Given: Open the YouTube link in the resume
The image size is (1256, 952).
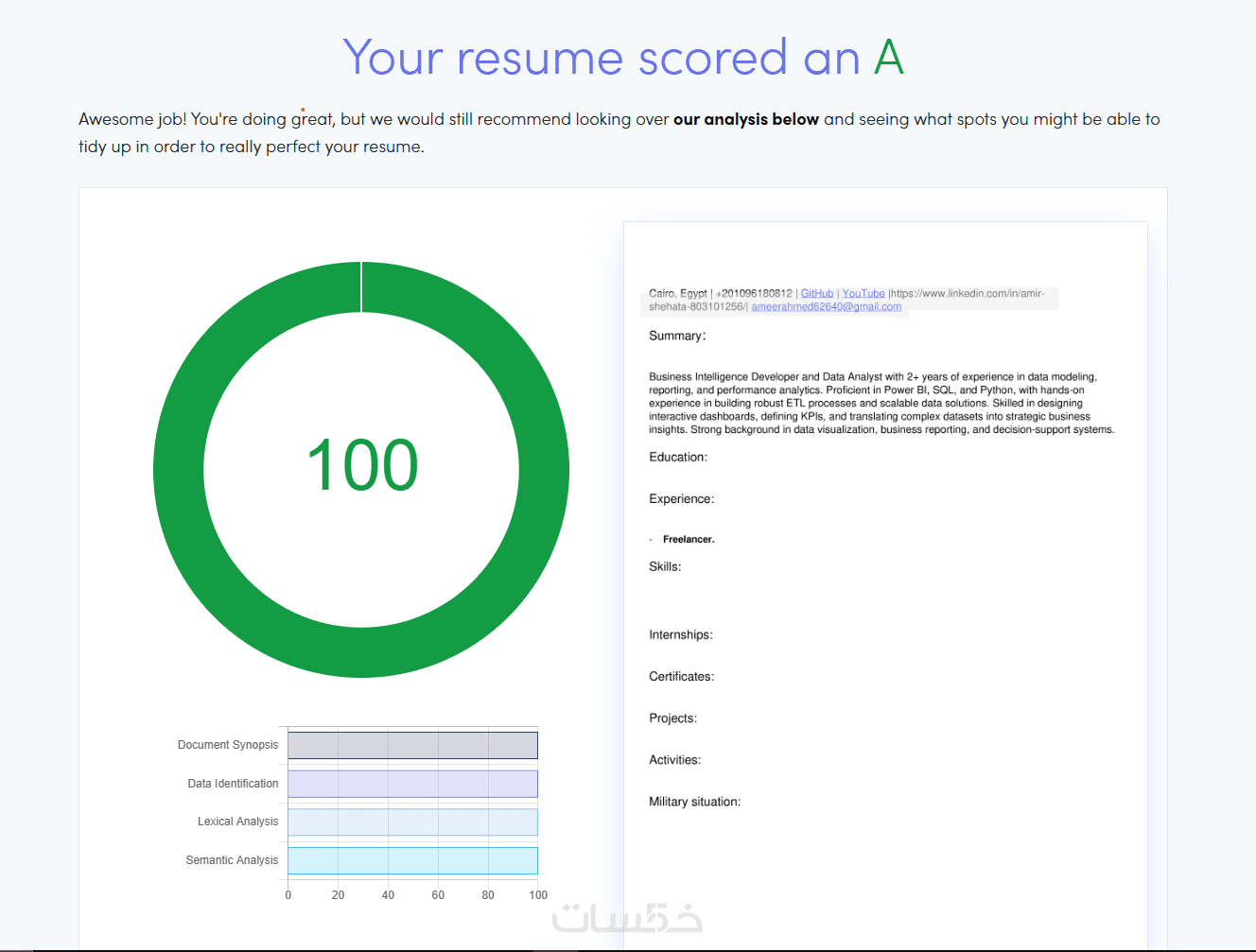Looking at the screenshot, I should [863, 294].
